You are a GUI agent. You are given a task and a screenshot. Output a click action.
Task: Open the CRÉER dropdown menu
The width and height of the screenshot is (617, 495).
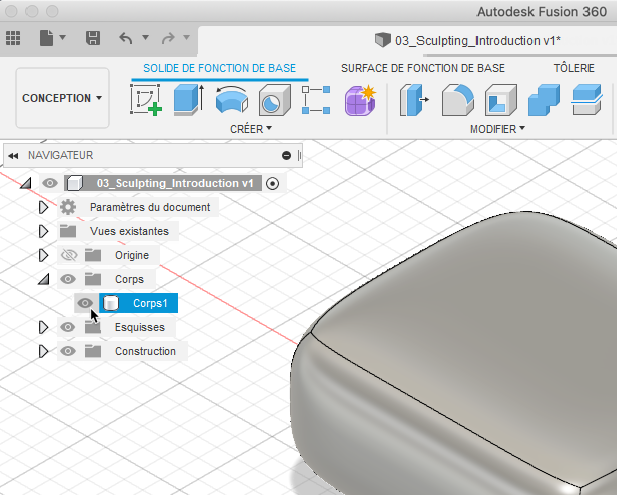coord(251,129)
